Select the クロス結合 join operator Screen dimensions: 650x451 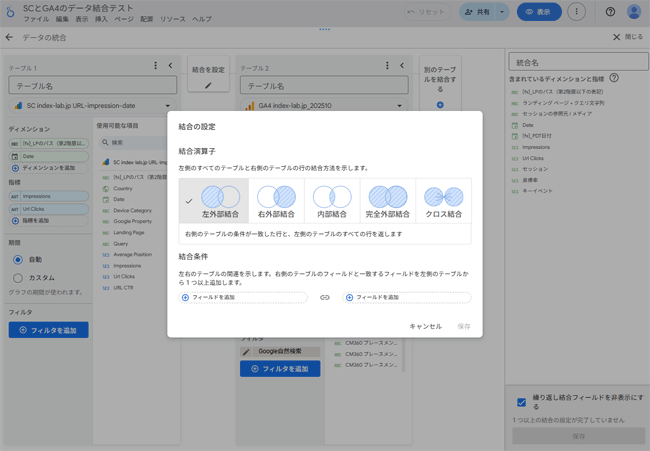tap(444, 201)
